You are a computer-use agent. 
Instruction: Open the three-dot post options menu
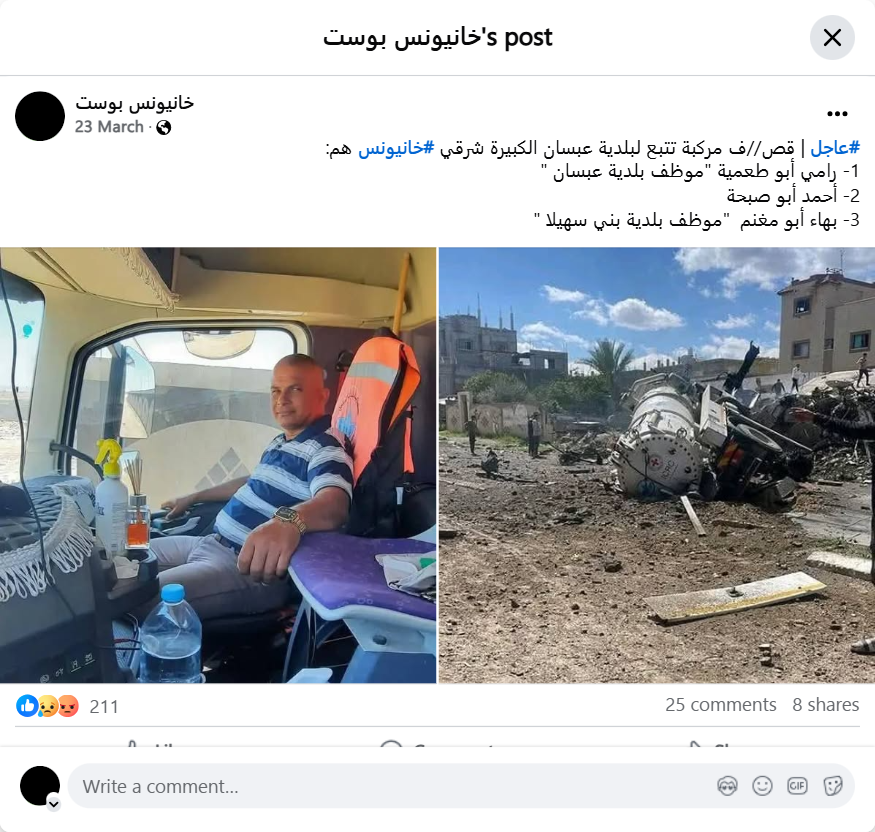click(837, 114)
